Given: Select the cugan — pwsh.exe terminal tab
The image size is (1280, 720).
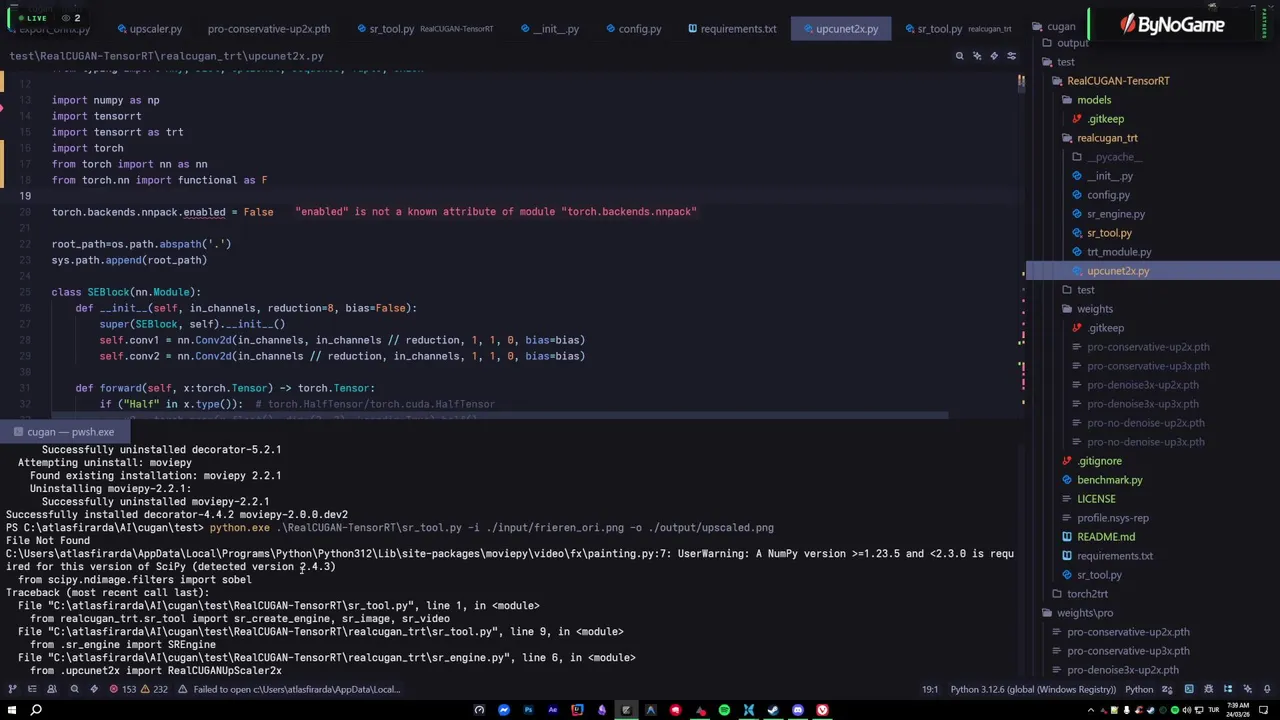Looking at the screenshot, I should [x=64, y=432].
